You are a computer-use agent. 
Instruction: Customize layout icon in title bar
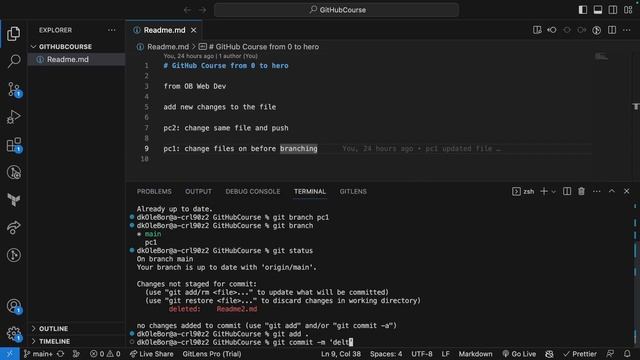click(x=628, y=10)
